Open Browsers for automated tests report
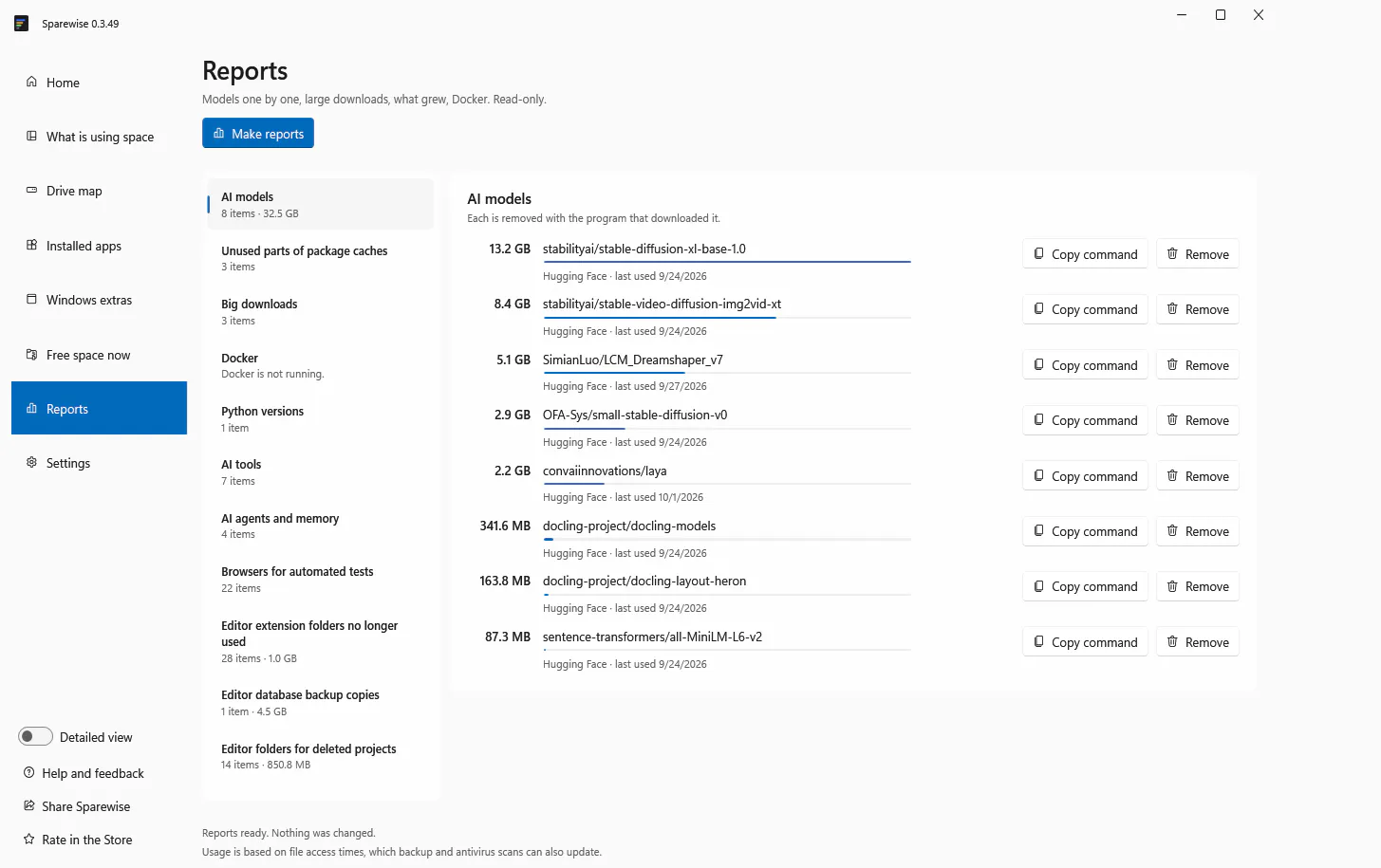 click(321, 579)
